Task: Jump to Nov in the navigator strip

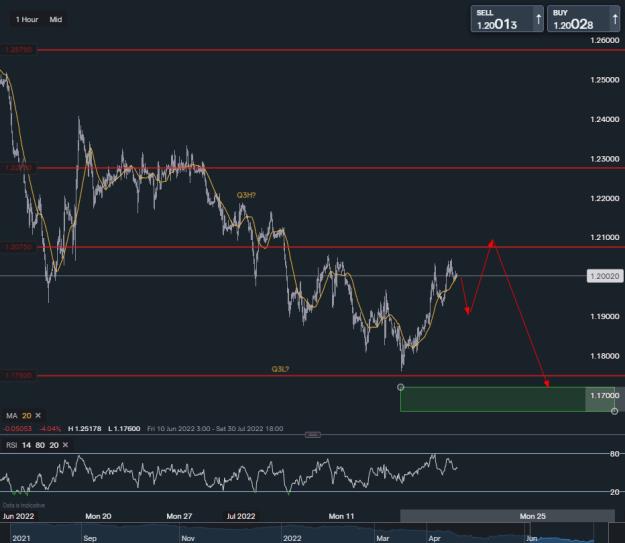Action: point(188,538)
